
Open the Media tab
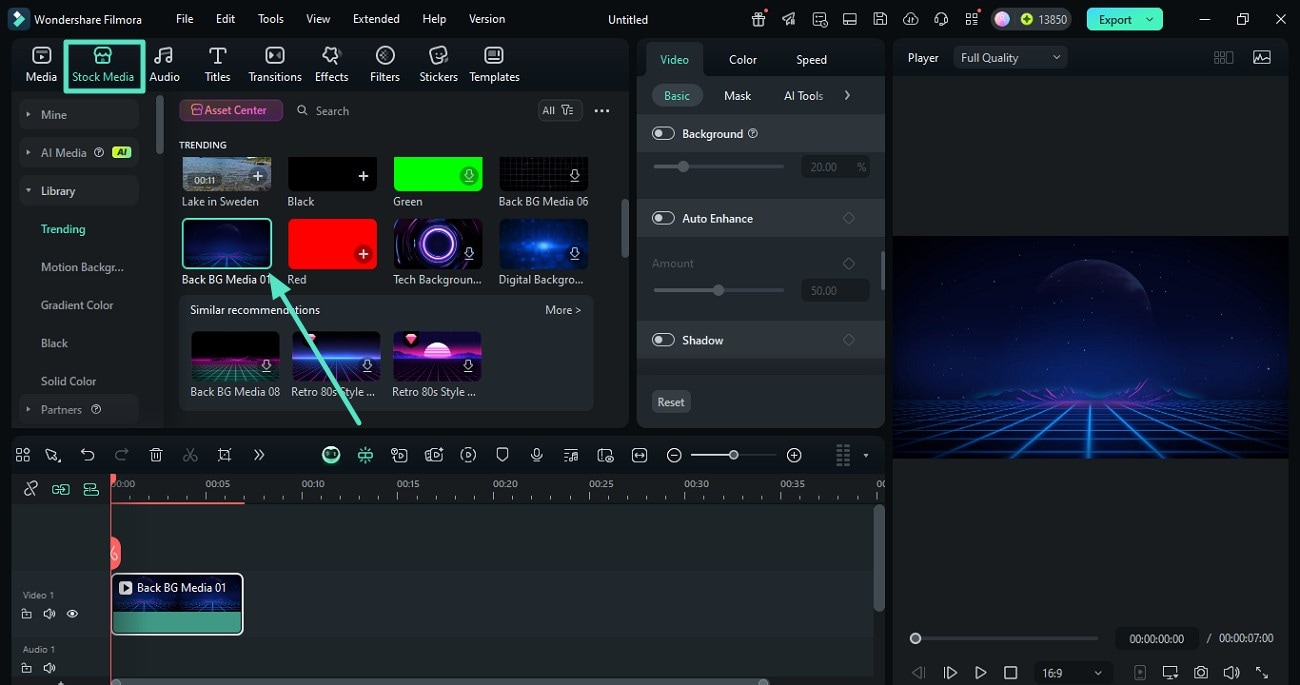click(41, 65)
